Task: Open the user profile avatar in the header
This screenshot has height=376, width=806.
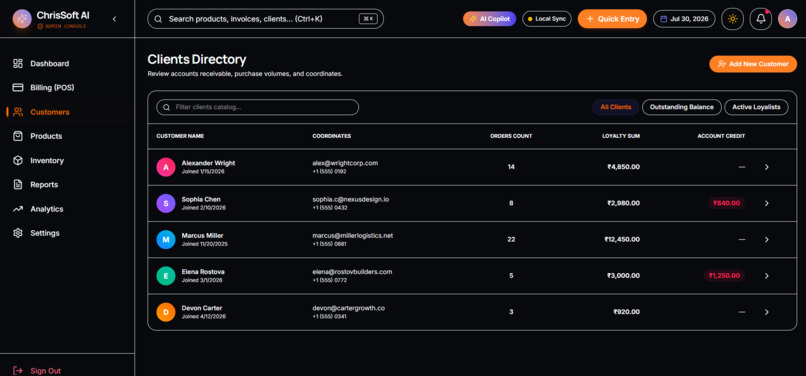Action: click(787, 19)
